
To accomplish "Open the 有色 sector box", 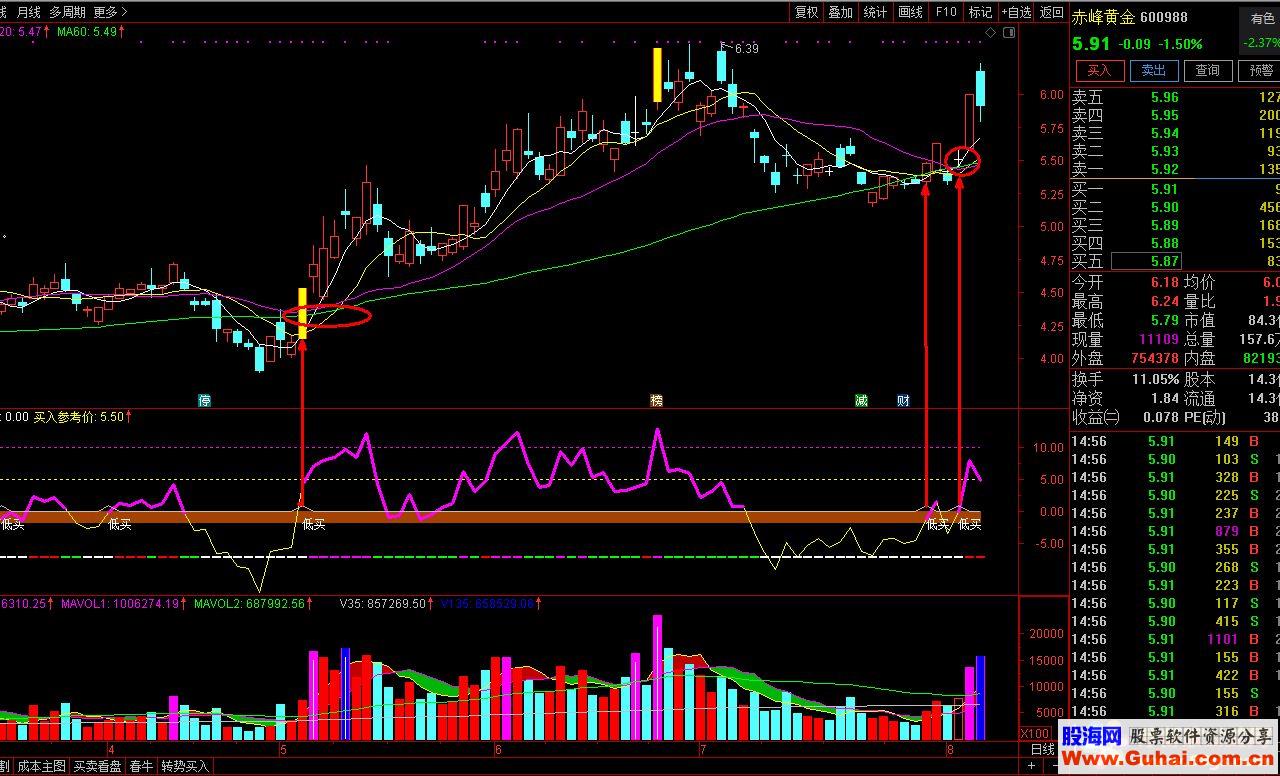I will tap(1260, 31).
